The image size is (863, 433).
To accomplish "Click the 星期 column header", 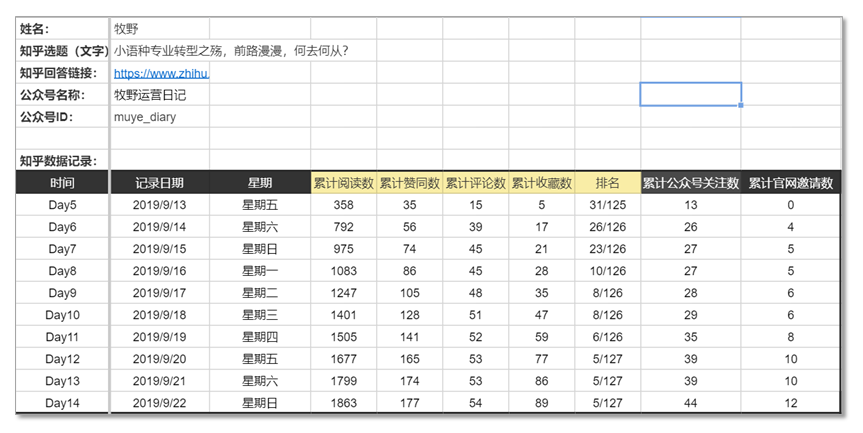I will pyautogui.click(x=260, y=183).
